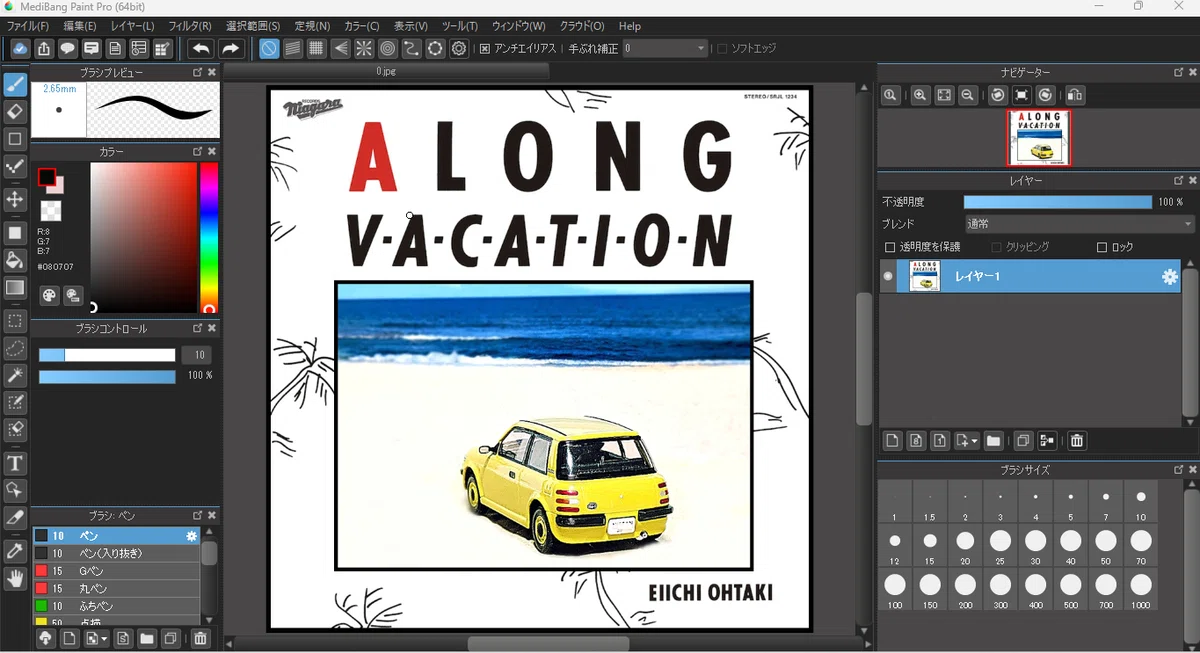
Task: Click the Undo arrow in toolbar
Action: tap(201, 48)
